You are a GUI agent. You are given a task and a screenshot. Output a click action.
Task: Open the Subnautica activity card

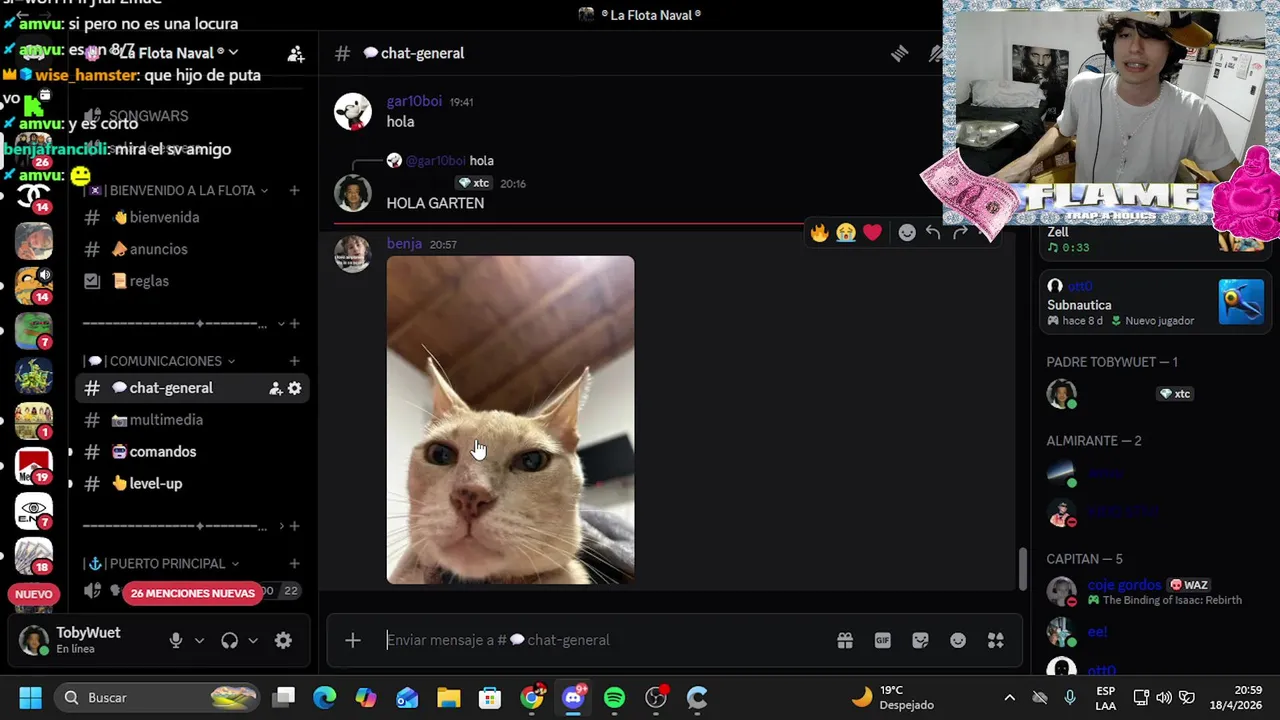coord(1155,302)
